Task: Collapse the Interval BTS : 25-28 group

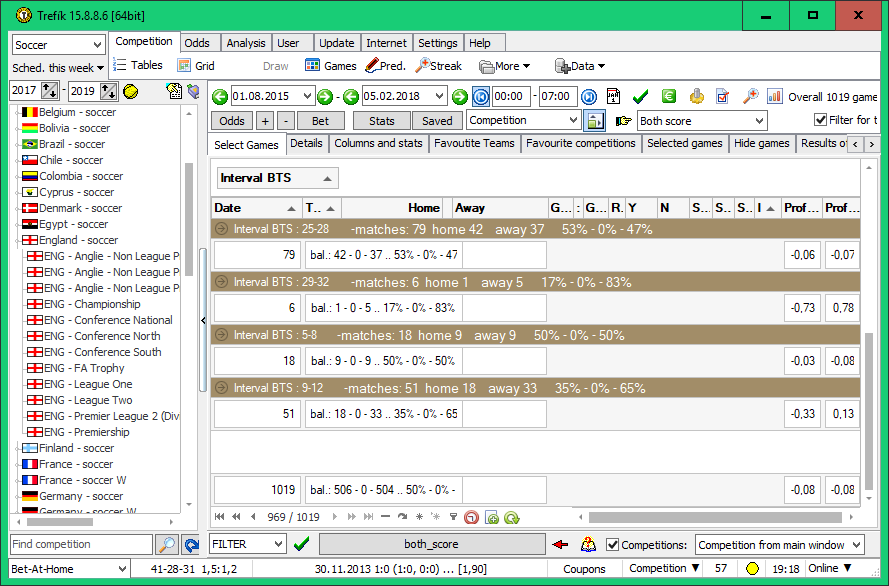Action: (222, 229)
